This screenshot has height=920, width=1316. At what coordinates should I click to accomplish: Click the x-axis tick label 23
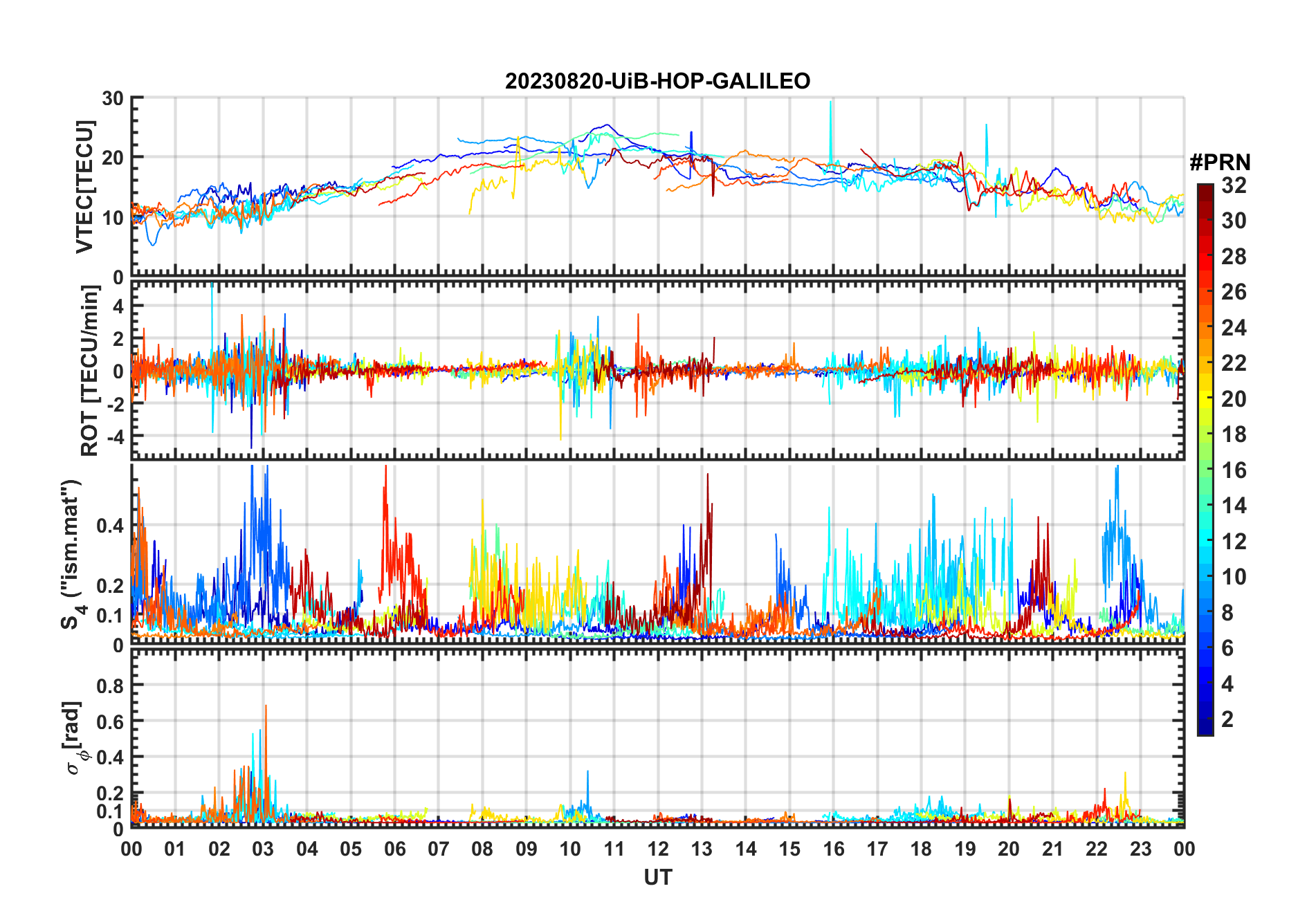click(x=1140, y=849)
